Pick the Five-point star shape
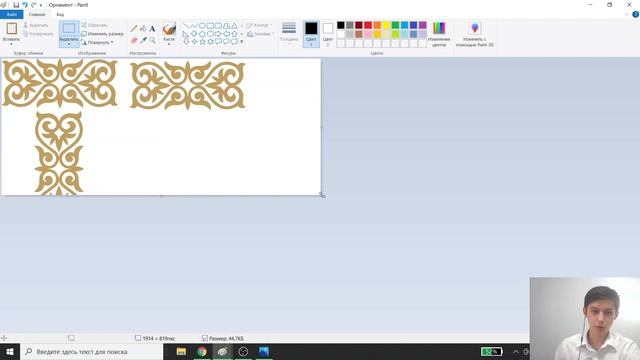Screen dimensions: 640x360 tap(202, 42)
